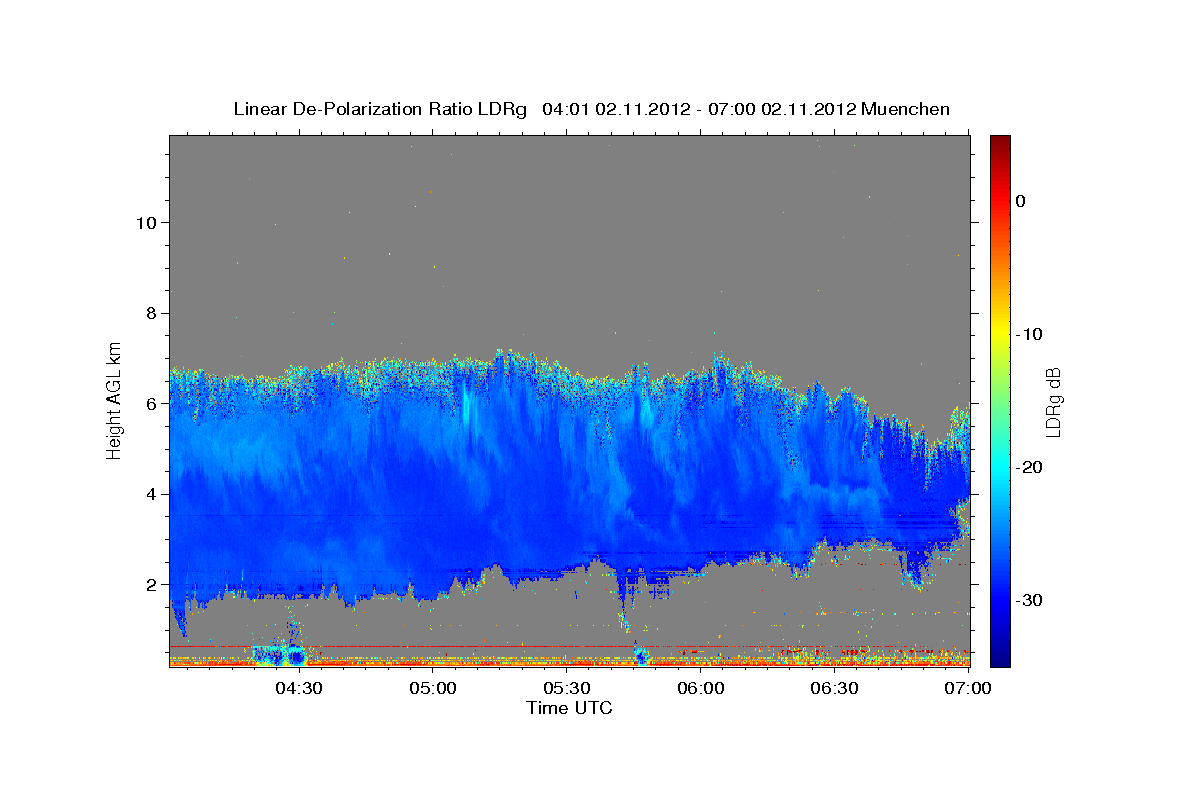The height and width of the screenshot is (800, 1200).
Task: Click the dark red top of colorbar
Action: pyautogui.click(x=1000, y=145)
